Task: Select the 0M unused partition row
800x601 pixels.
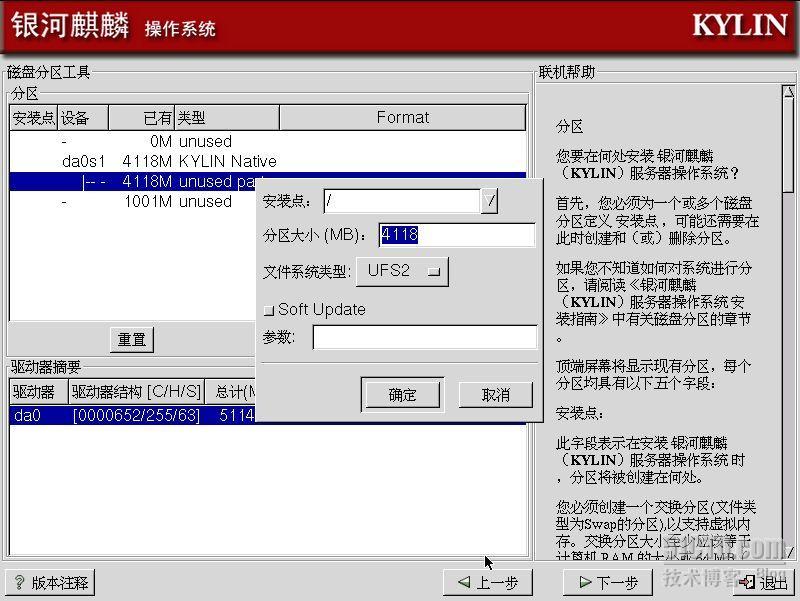Action: pyautogui.click(x=267, y=141)
